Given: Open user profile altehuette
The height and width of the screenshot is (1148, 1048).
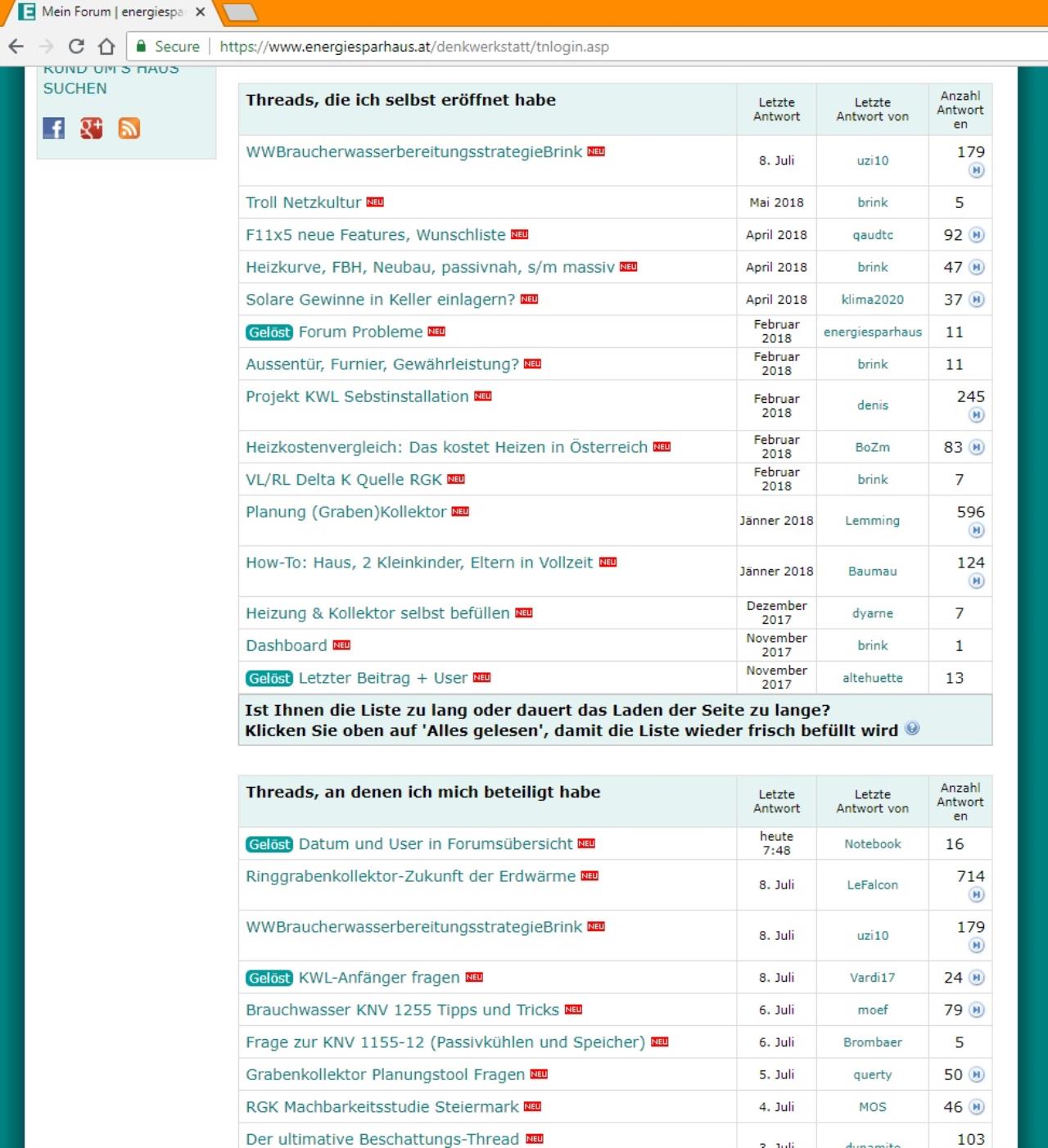Looking at the screenshot, I should click(x=873, y=678).
